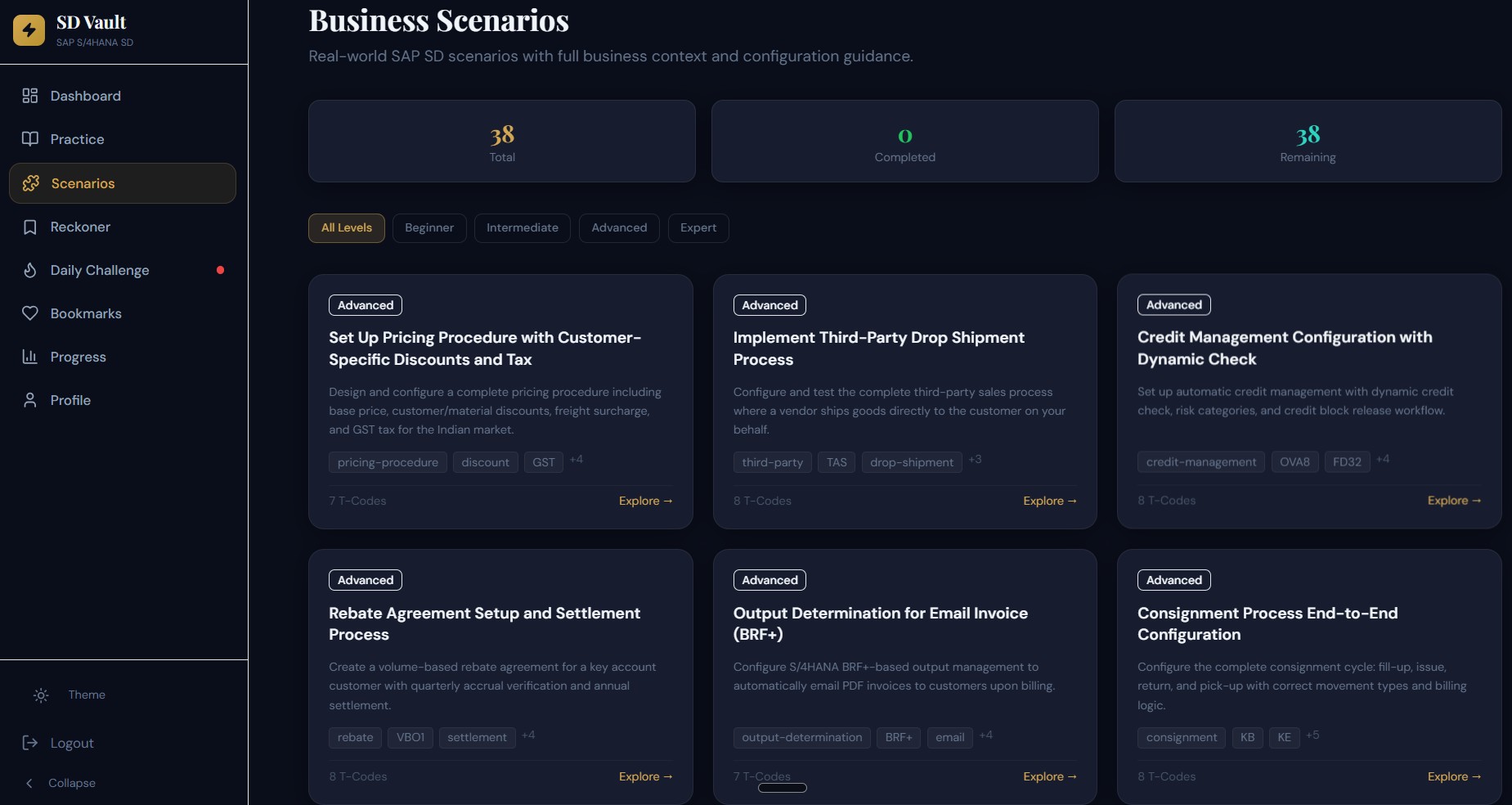Explore the Credit Management Configuration scenario
The width and height of the screenshot is (1512, 805).
click(x=1454, y=501)
